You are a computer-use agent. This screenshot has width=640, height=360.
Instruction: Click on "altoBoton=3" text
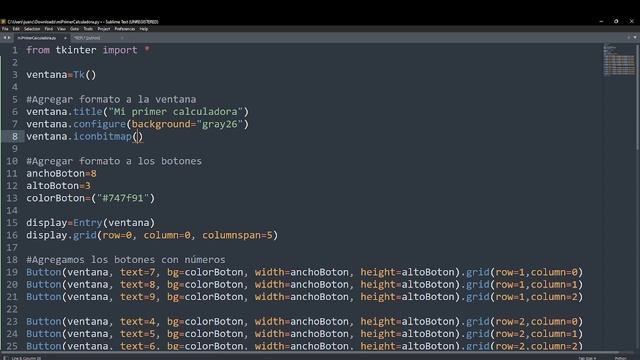[58, 186]
